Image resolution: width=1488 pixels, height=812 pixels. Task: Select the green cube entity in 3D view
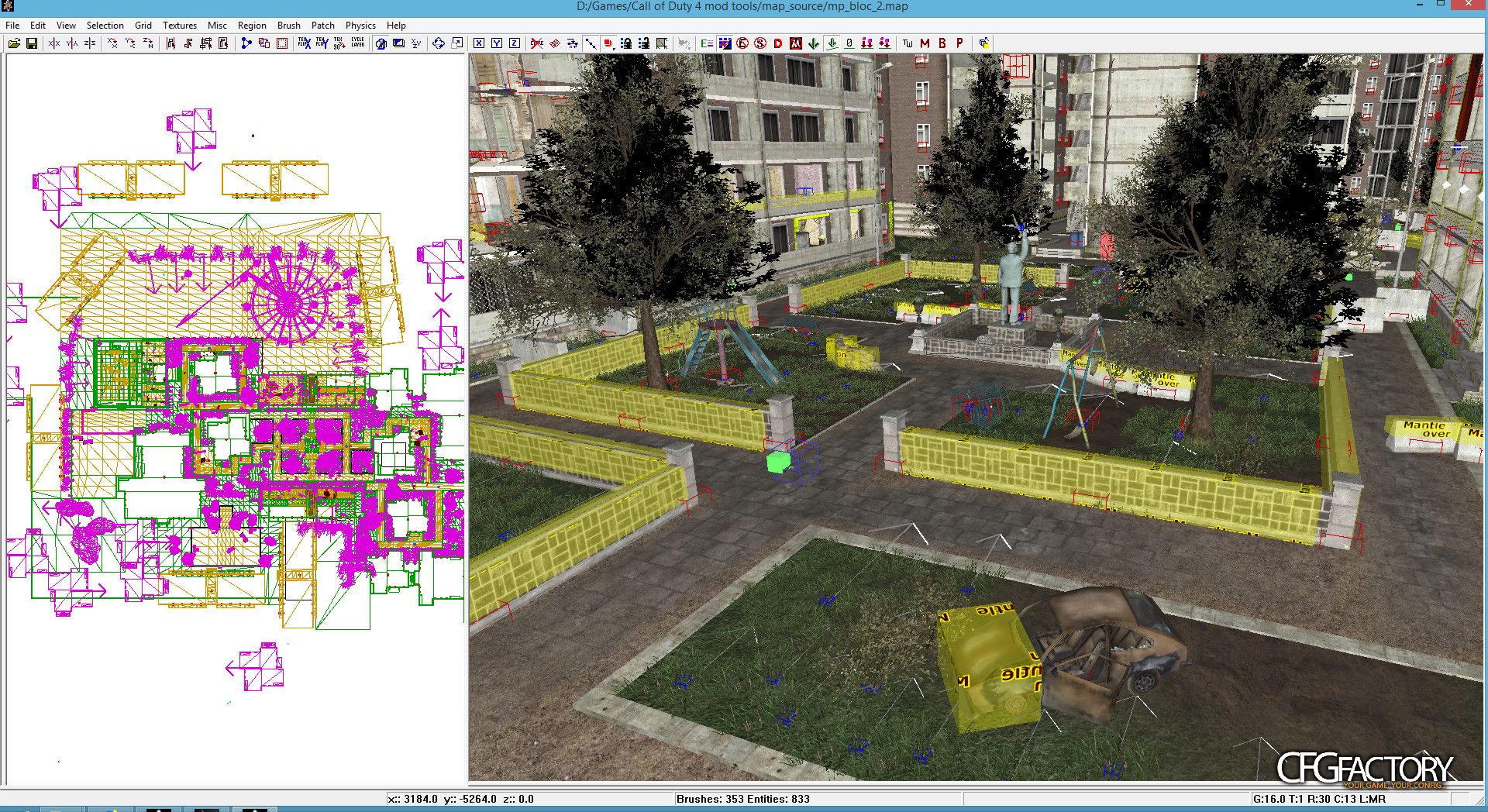[777, 463]
